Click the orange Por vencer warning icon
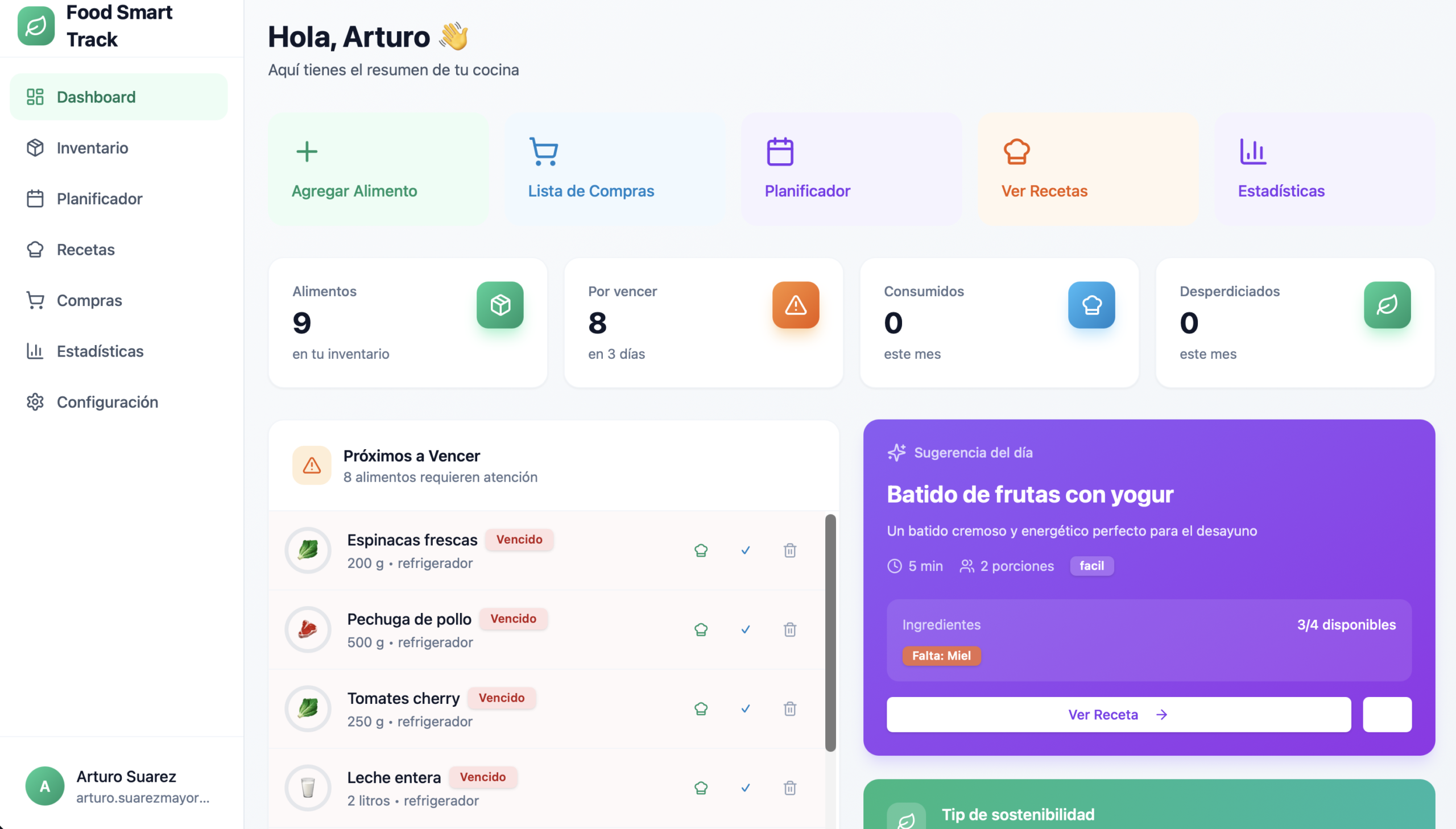This screenshot has width=1456, height=829. (x=795, y=305)
